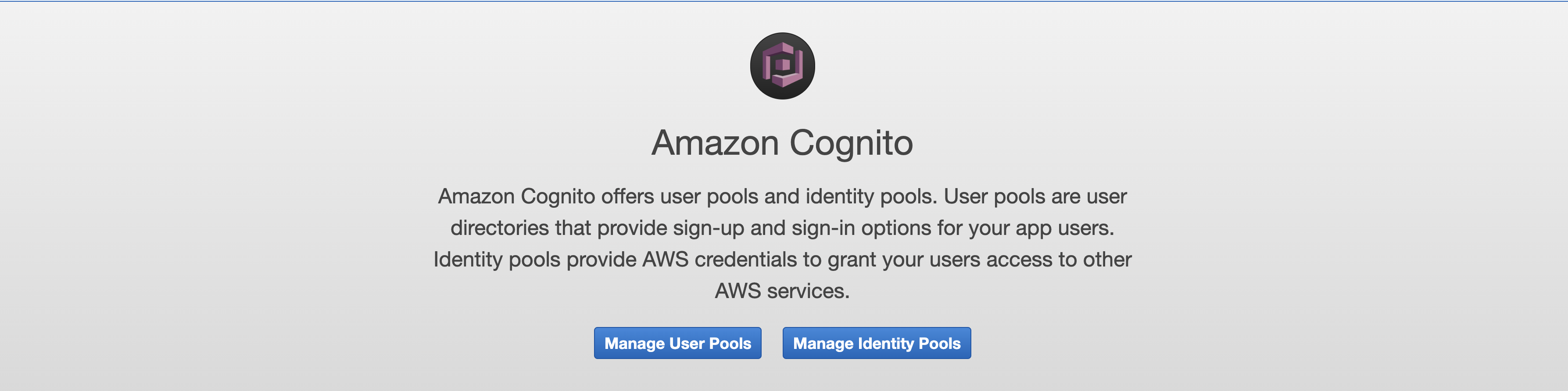
Task: Click the final "AWS services." text line
Action: 782,291
